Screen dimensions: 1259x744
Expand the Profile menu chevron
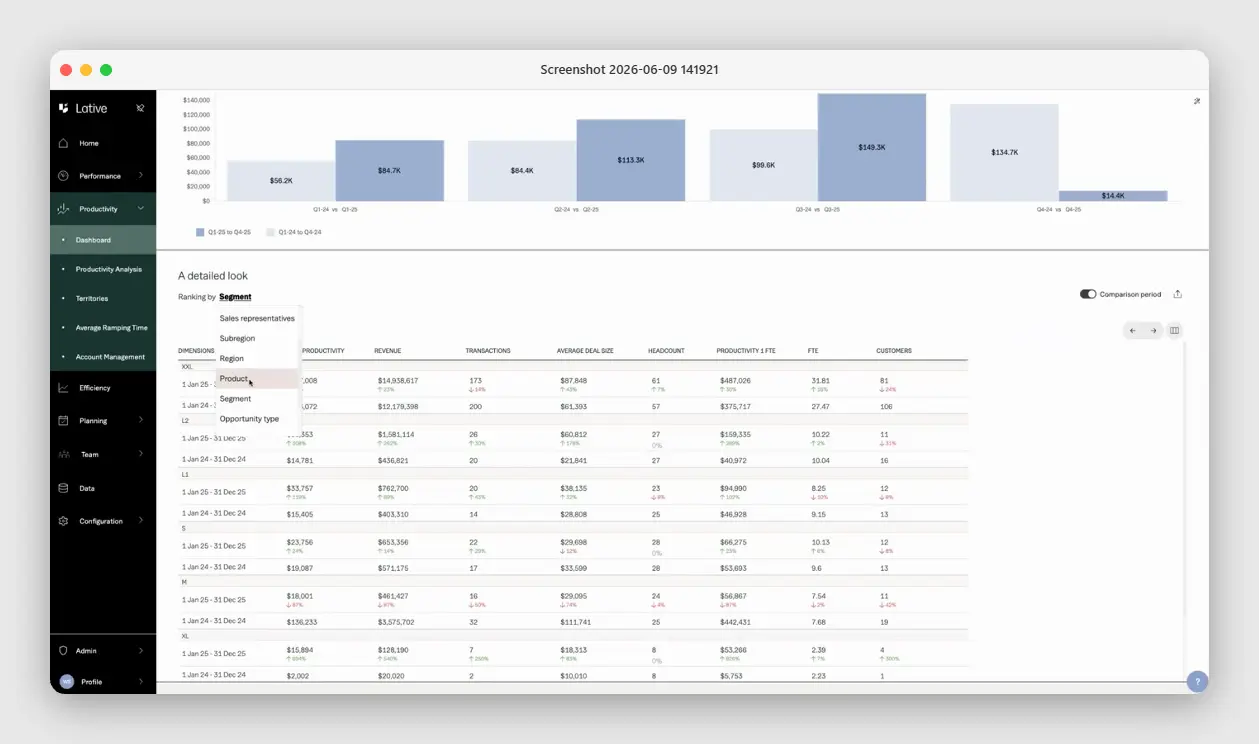point(141,682)
